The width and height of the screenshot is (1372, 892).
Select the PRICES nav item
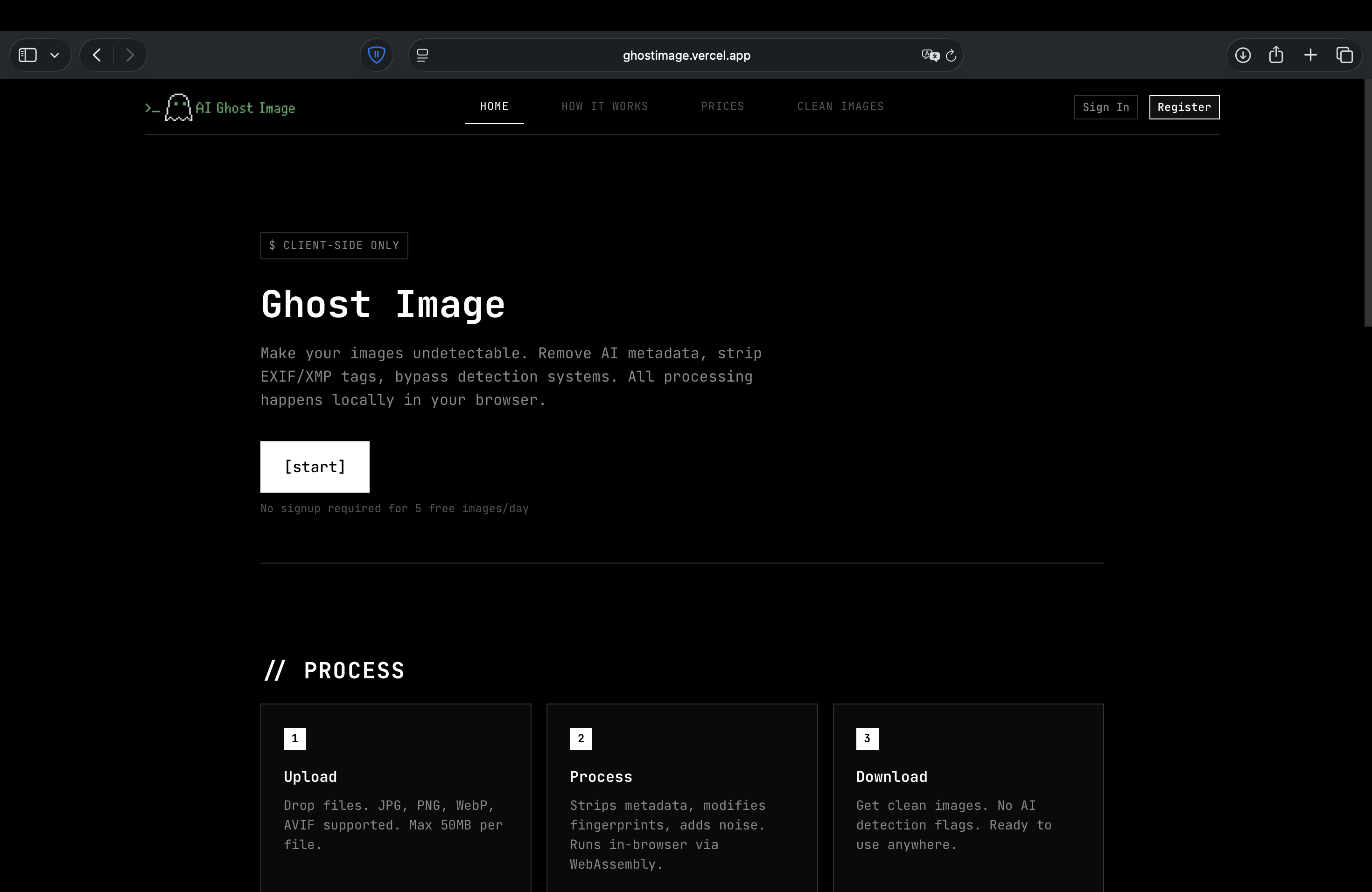point(722,106)
